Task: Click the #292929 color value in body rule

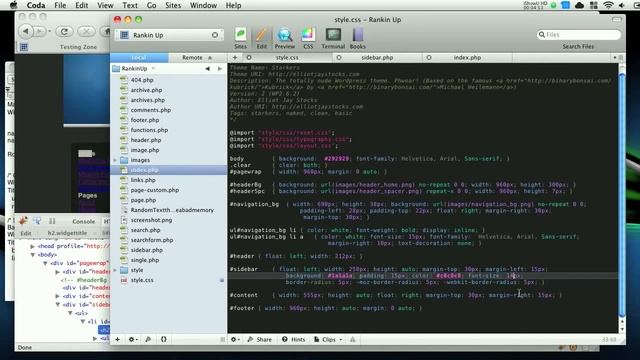Action: [337, 158]
